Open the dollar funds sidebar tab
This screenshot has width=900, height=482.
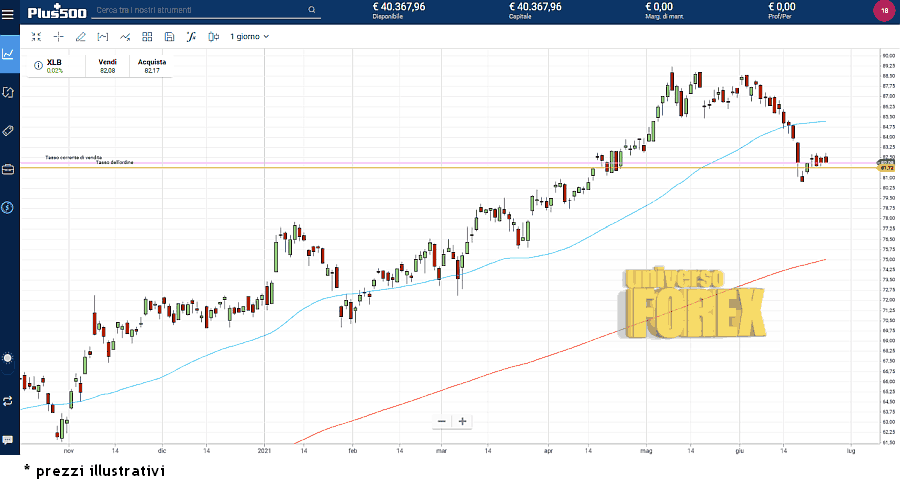pyautogui.click(x=9, y=207)
